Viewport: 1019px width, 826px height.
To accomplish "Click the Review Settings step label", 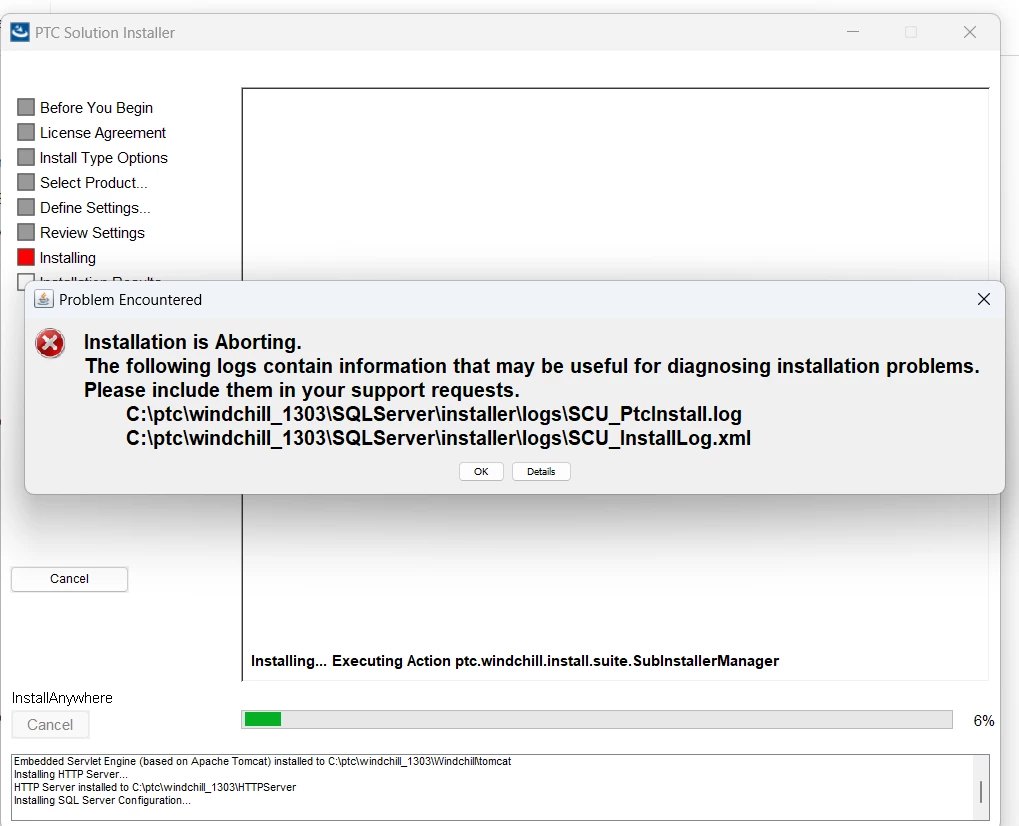I will (92, 233).
